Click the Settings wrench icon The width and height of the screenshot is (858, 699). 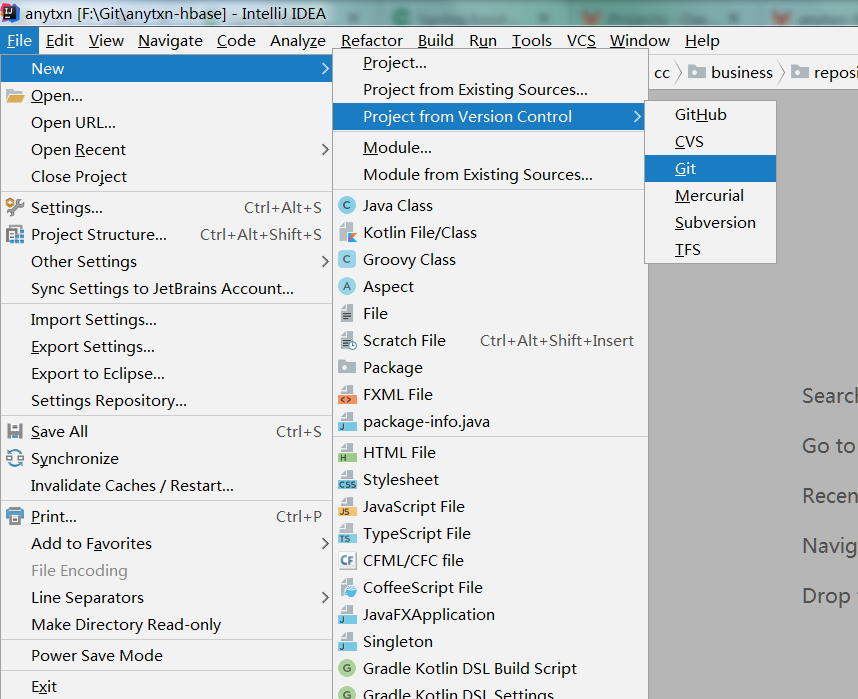tap(15, 207)
